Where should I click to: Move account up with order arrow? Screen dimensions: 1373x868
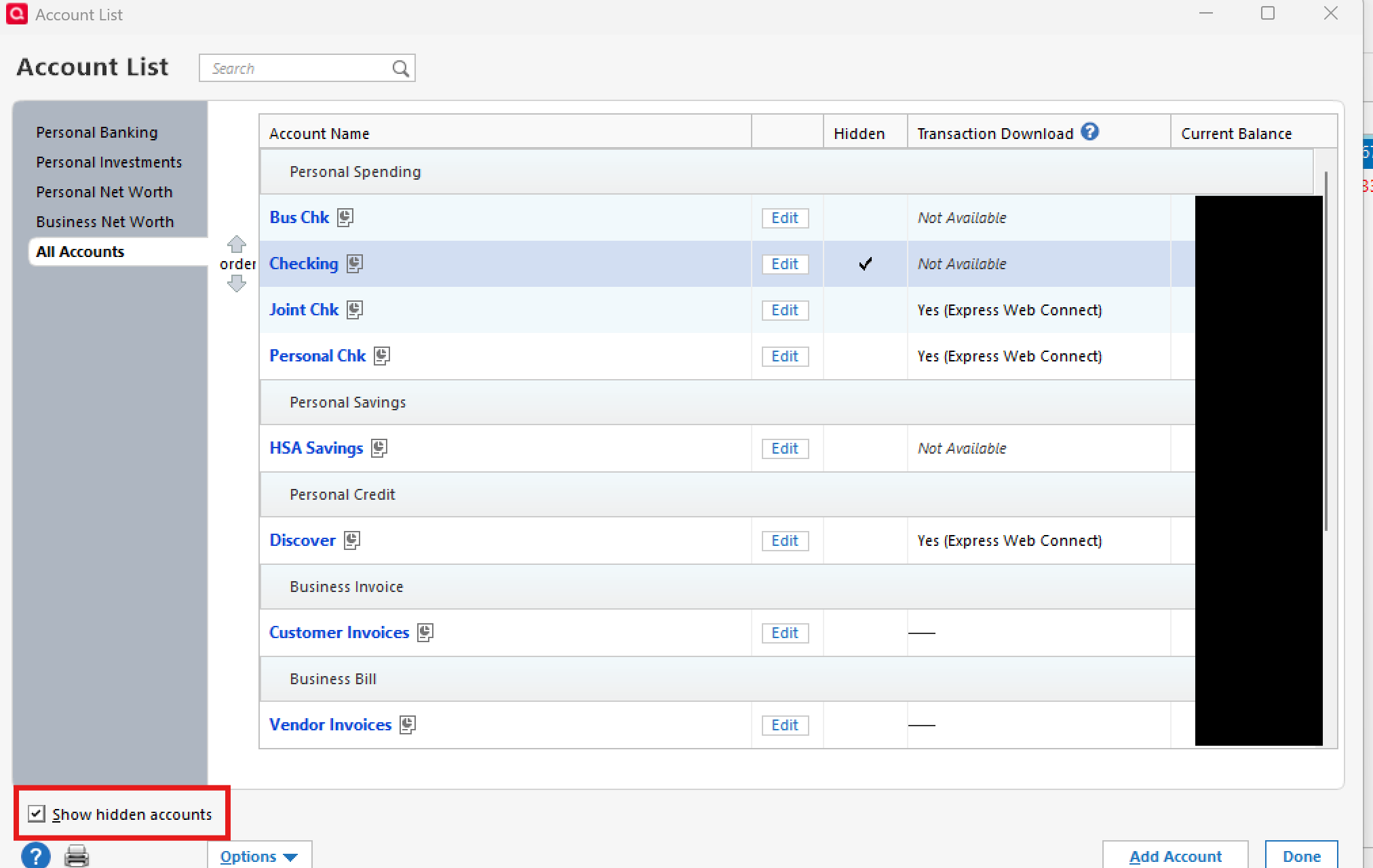(236, 243)
